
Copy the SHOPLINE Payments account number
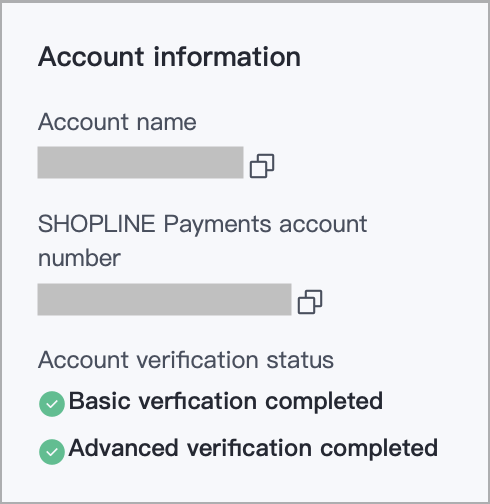pyautogui.click(x=310, y=302)
